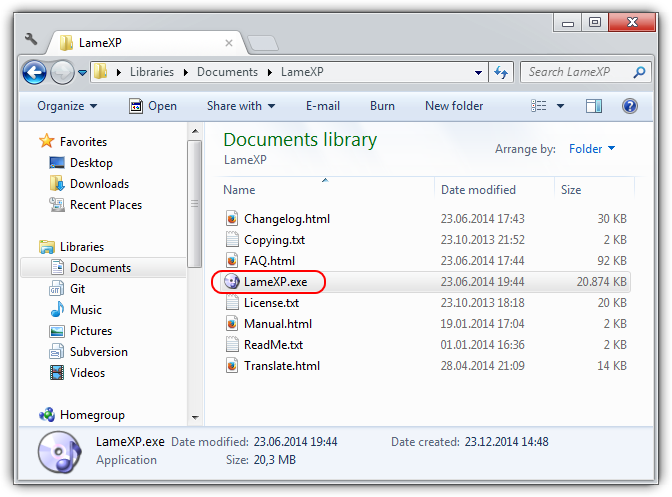Click the Changelog.html Firefox file icon
672x497 pixels.
click(x=232, y=219)
